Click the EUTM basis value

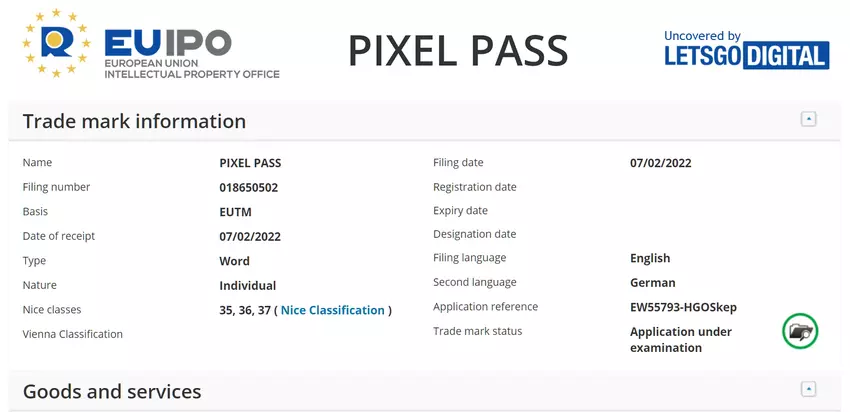tap(235, 212)
